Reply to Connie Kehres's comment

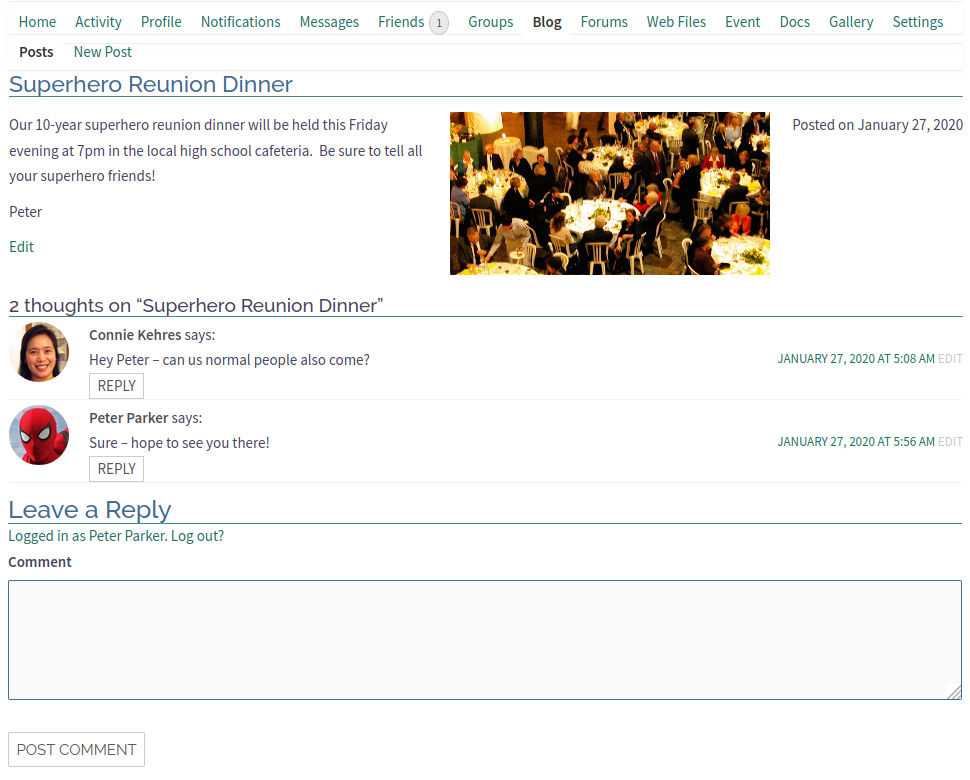coord(116,386)
